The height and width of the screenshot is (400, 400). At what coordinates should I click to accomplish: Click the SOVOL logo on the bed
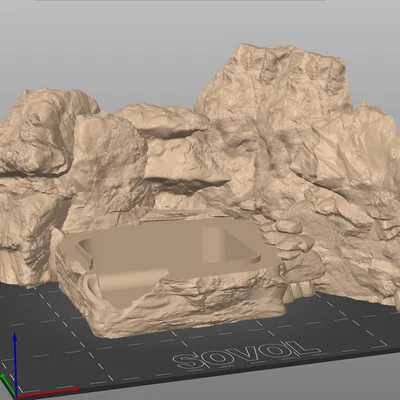pyautogui.click(x=245, y=354)
